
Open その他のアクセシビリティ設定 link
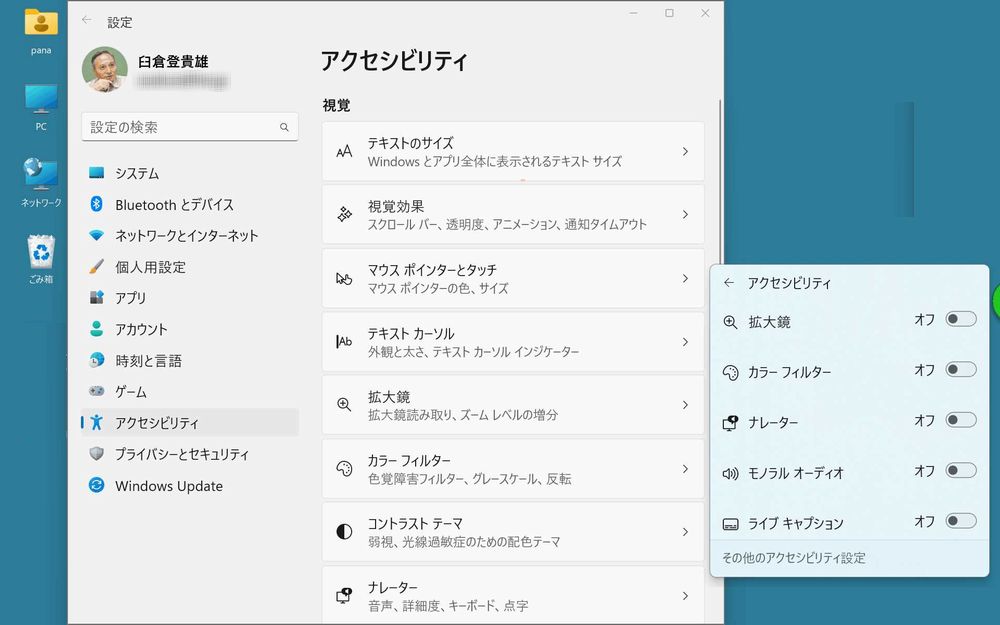(793, 558)
